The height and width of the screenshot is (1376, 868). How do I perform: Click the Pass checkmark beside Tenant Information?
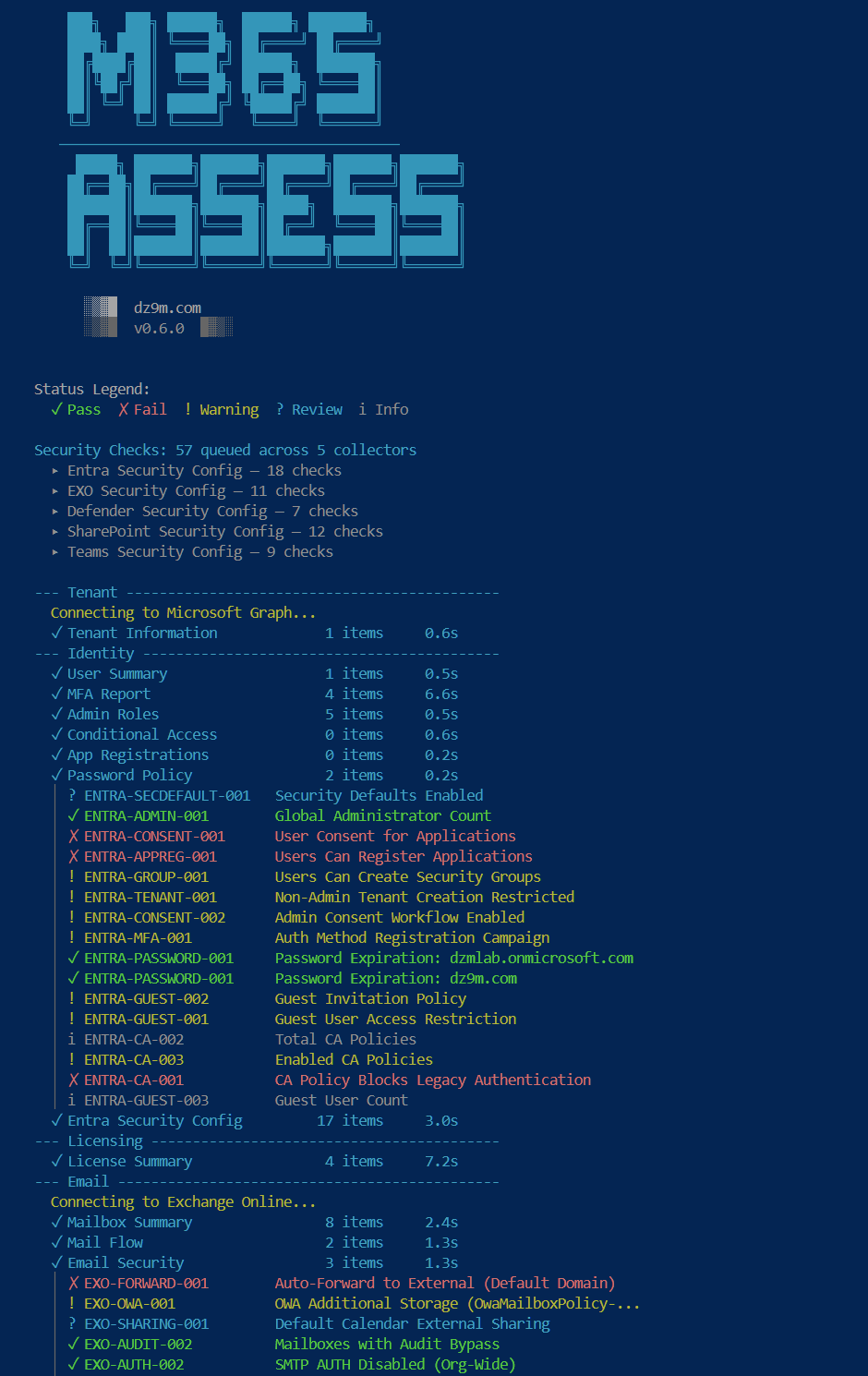56,633
